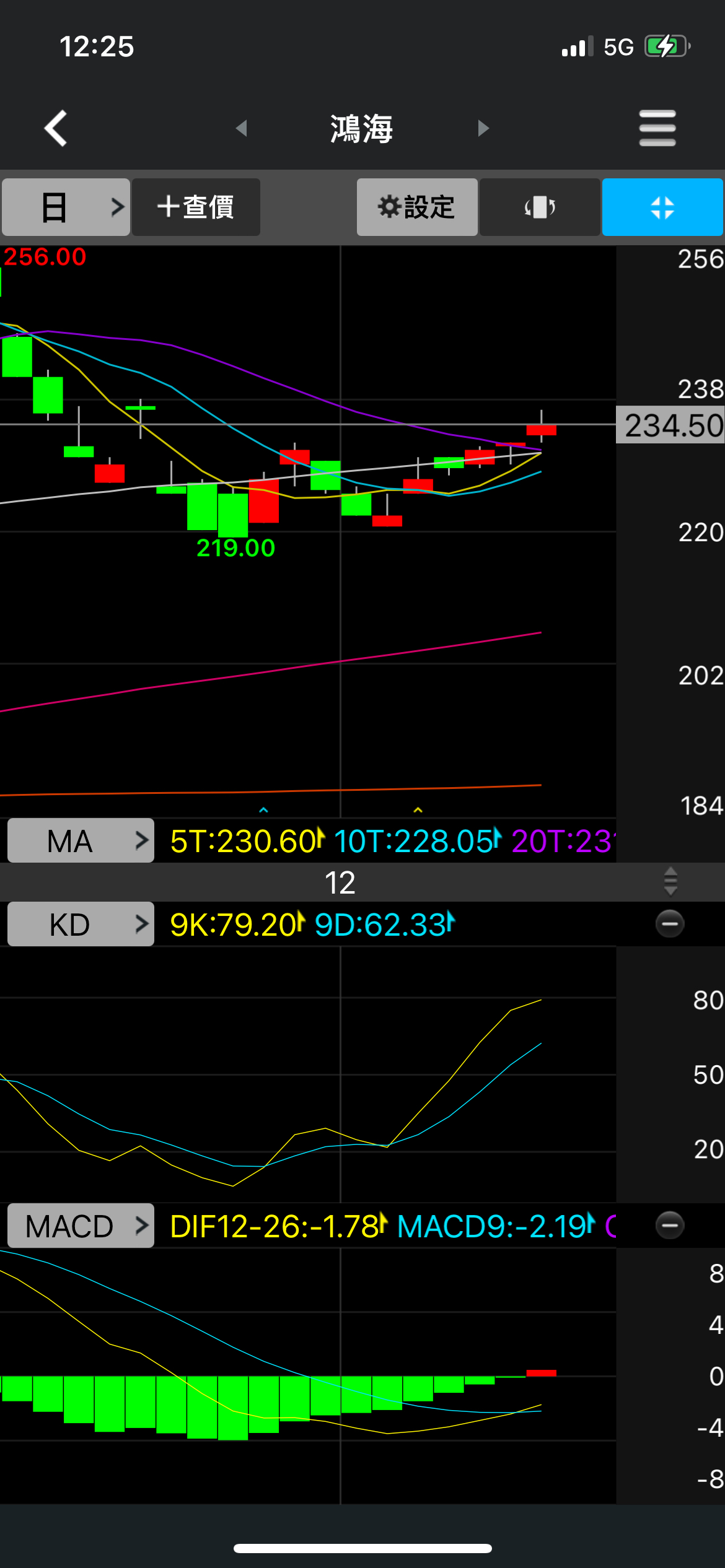
Task: Tap the 12 month label on timeline
Action: [340, 882]
